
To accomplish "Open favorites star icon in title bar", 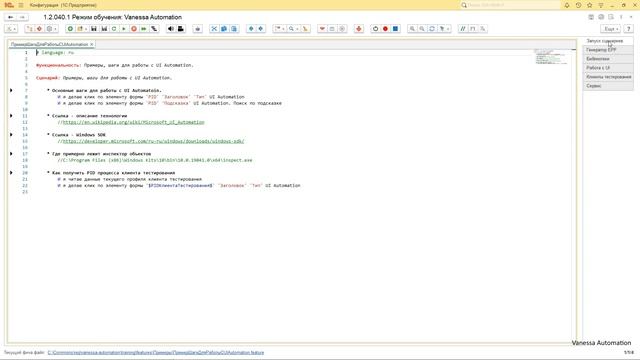I will click(x=589, y=5).
